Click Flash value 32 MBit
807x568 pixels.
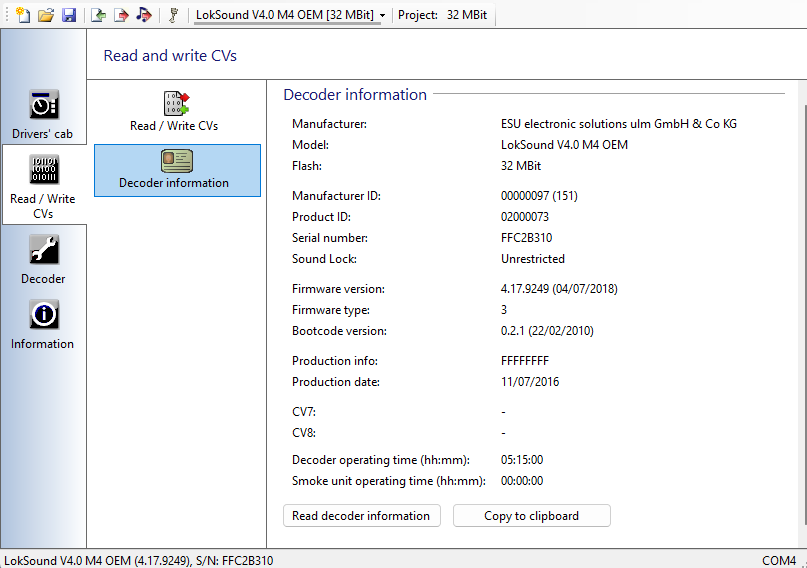tap(521, 166)
